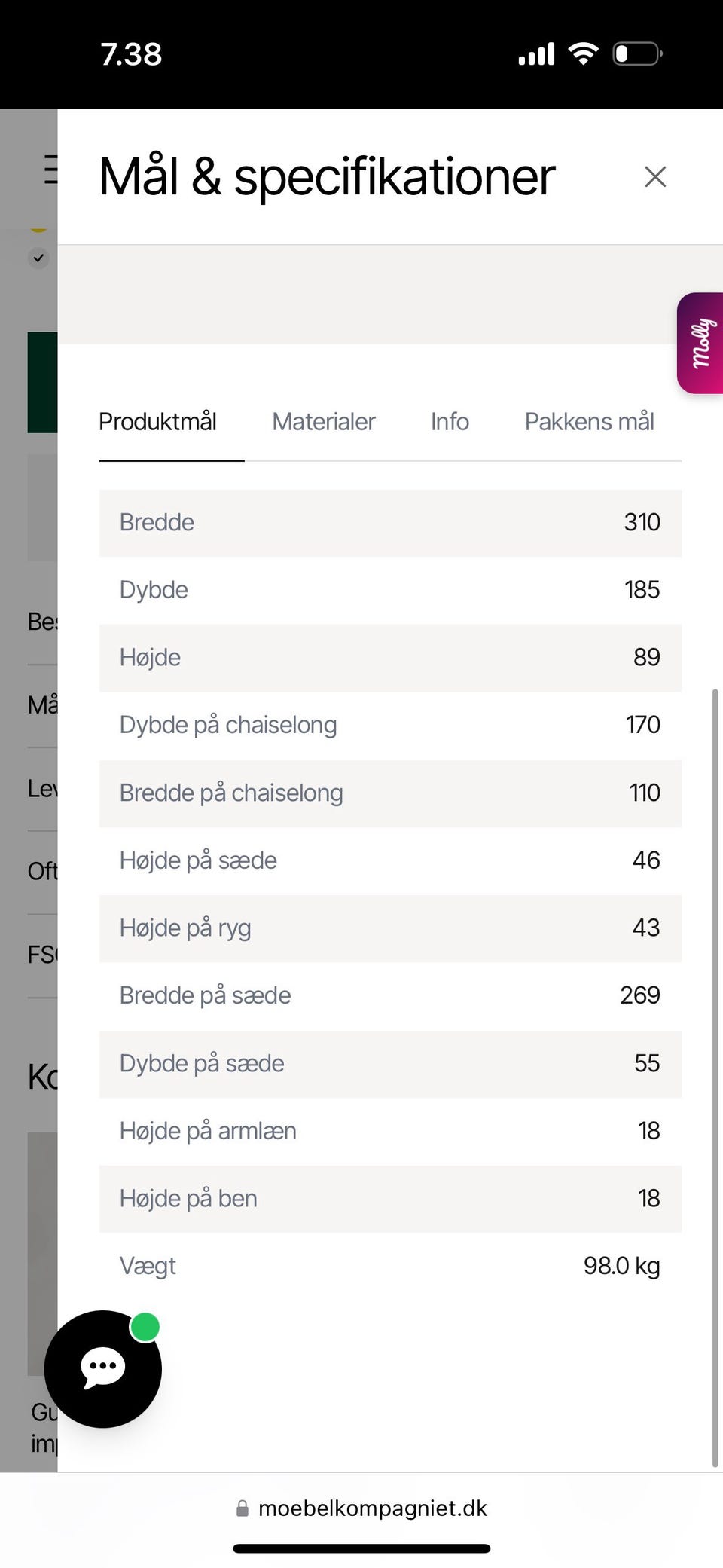Tap the cellular signal bars

click(x=536, y=54)
